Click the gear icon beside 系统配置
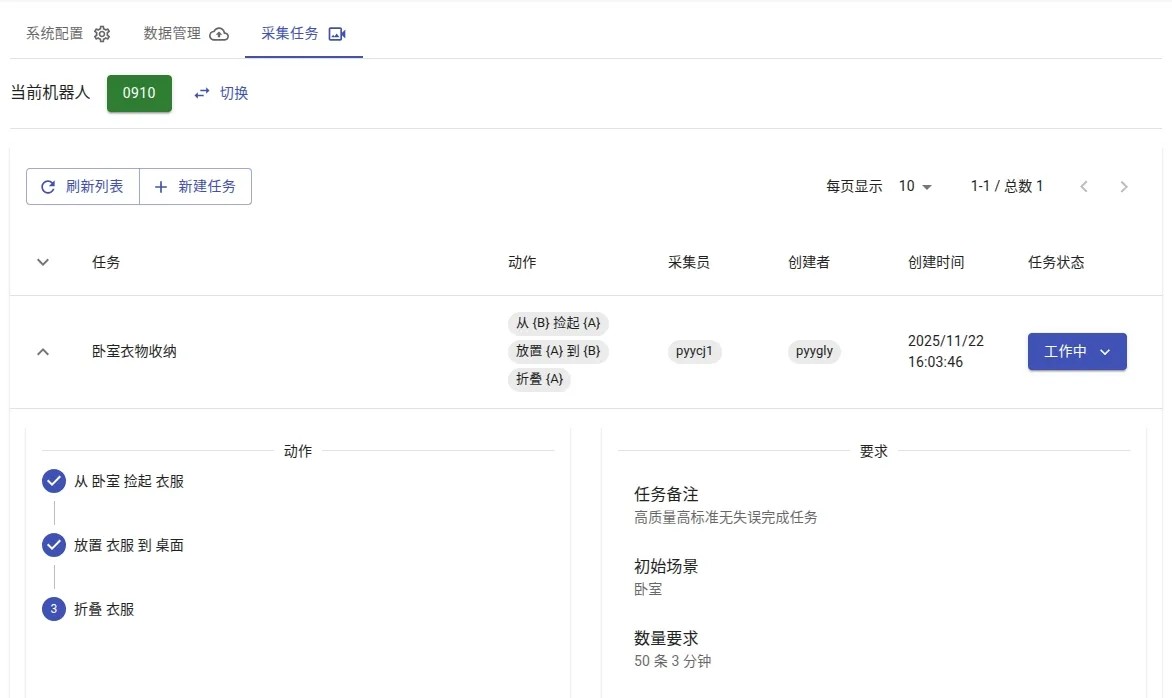 click(102, 34)
